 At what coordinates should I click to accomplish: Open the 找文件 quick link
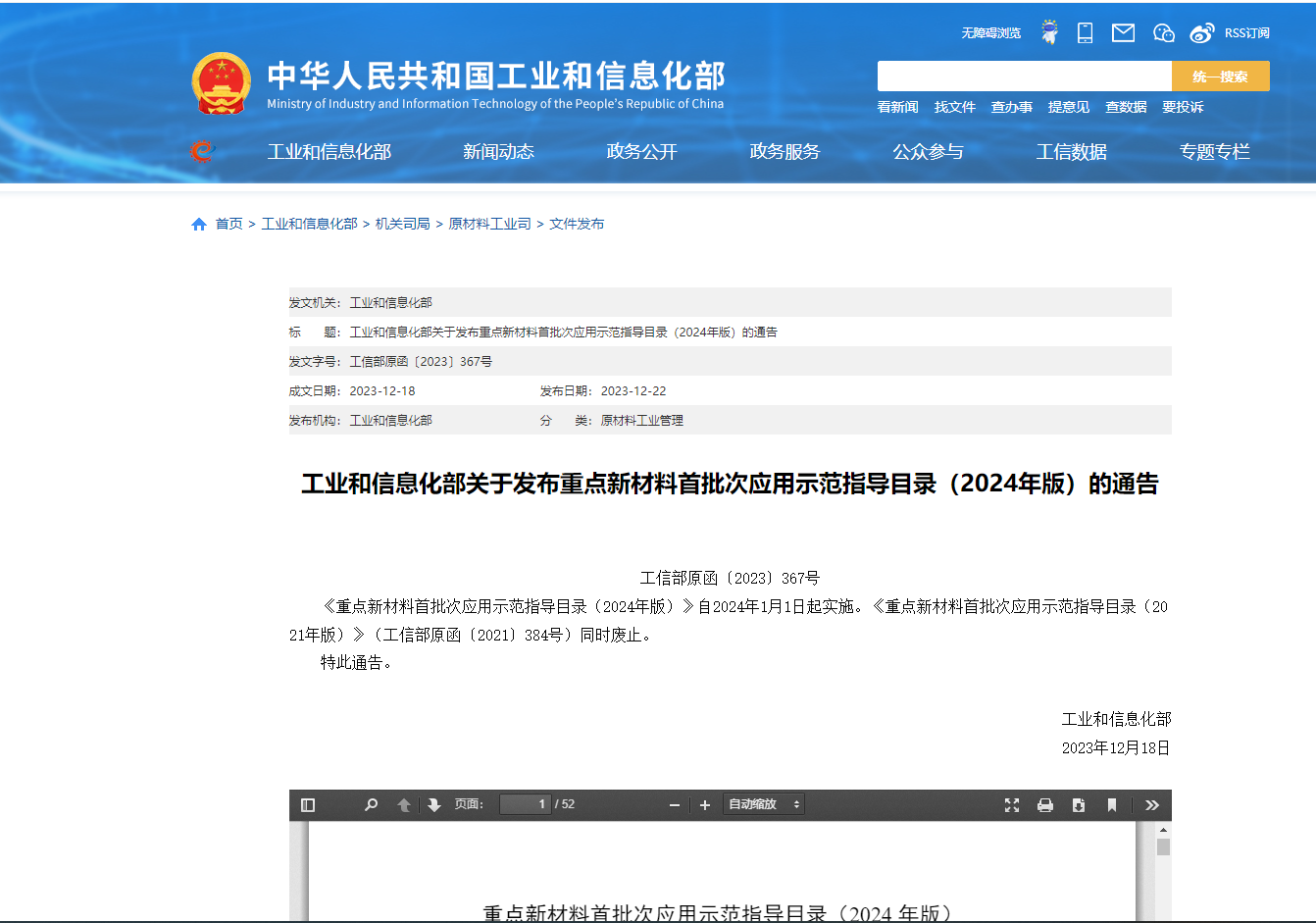pos(955,107)
